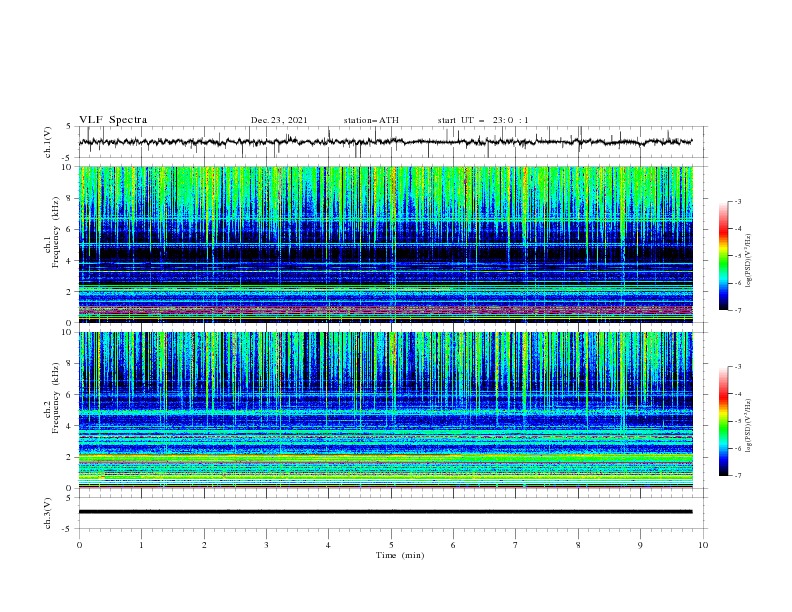Click the "ch.1(V)" axis label
Image resolution: width=792 pixels, height=612 pixels.
click(48, 142)
